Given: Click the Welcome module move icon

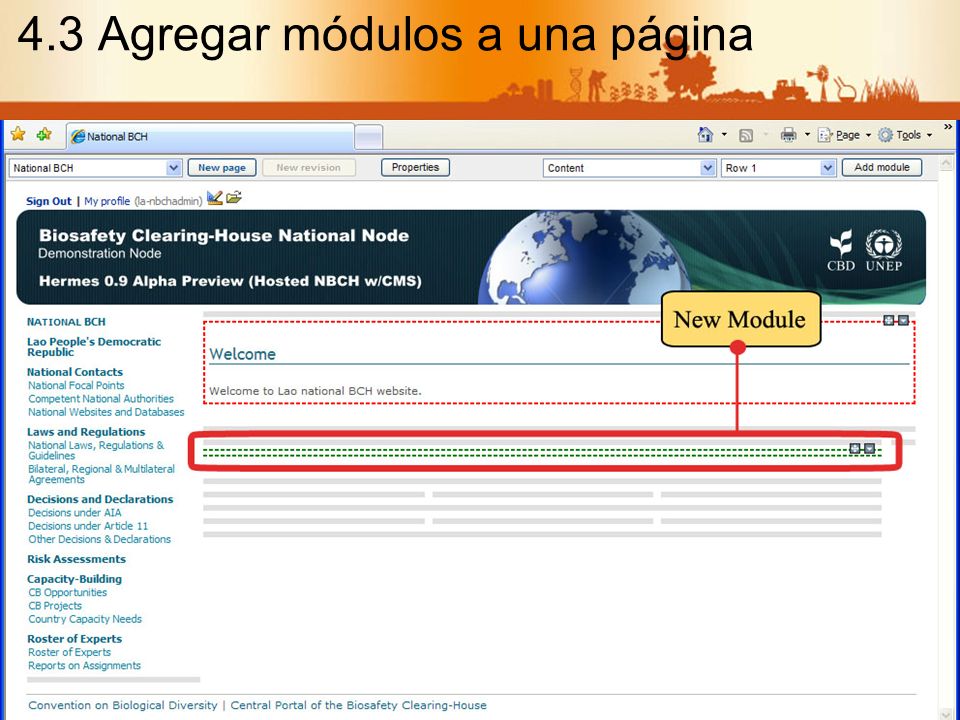Looking at the screenshot, I should pyautogui.click(x=889, y=320).
